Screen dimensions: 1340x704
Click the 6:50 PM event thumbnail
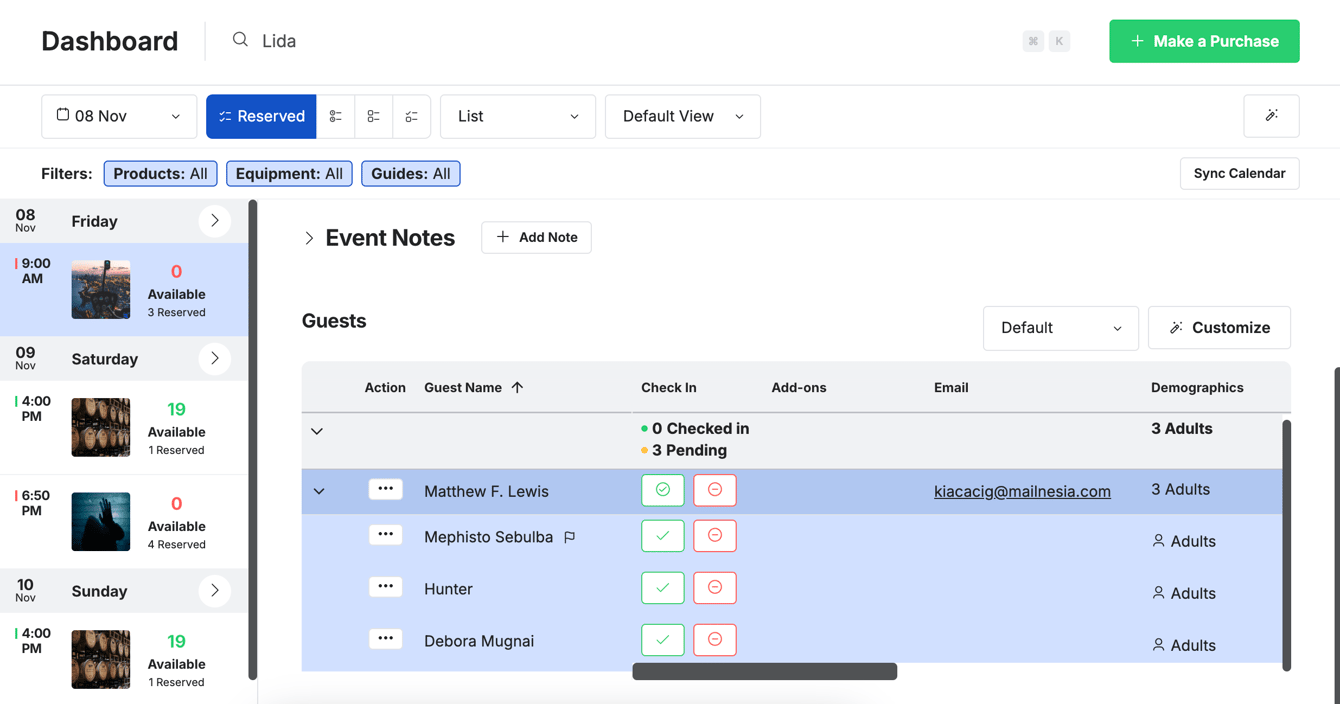point(100,521)
